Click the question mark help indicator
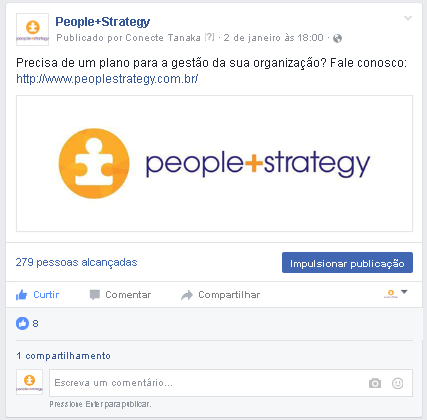 click(209, 37)
